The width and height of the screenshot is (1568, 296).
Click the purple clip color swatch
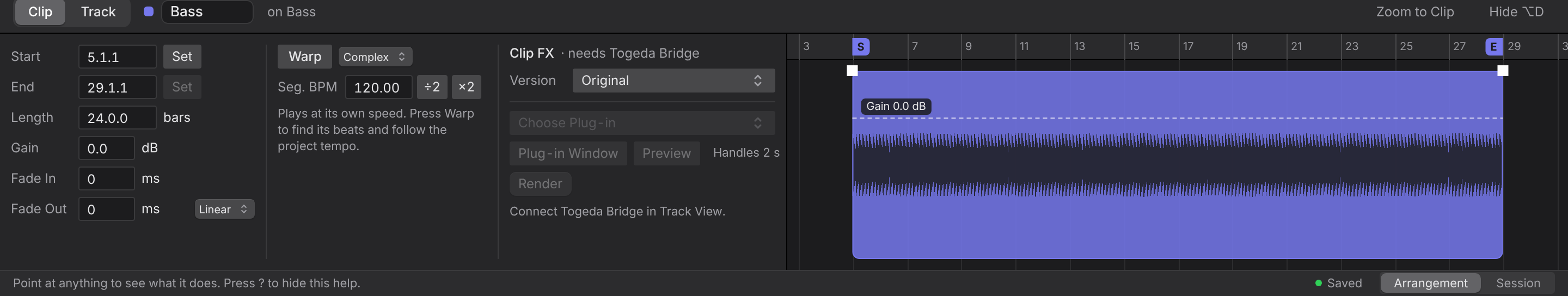coord(149,11)
